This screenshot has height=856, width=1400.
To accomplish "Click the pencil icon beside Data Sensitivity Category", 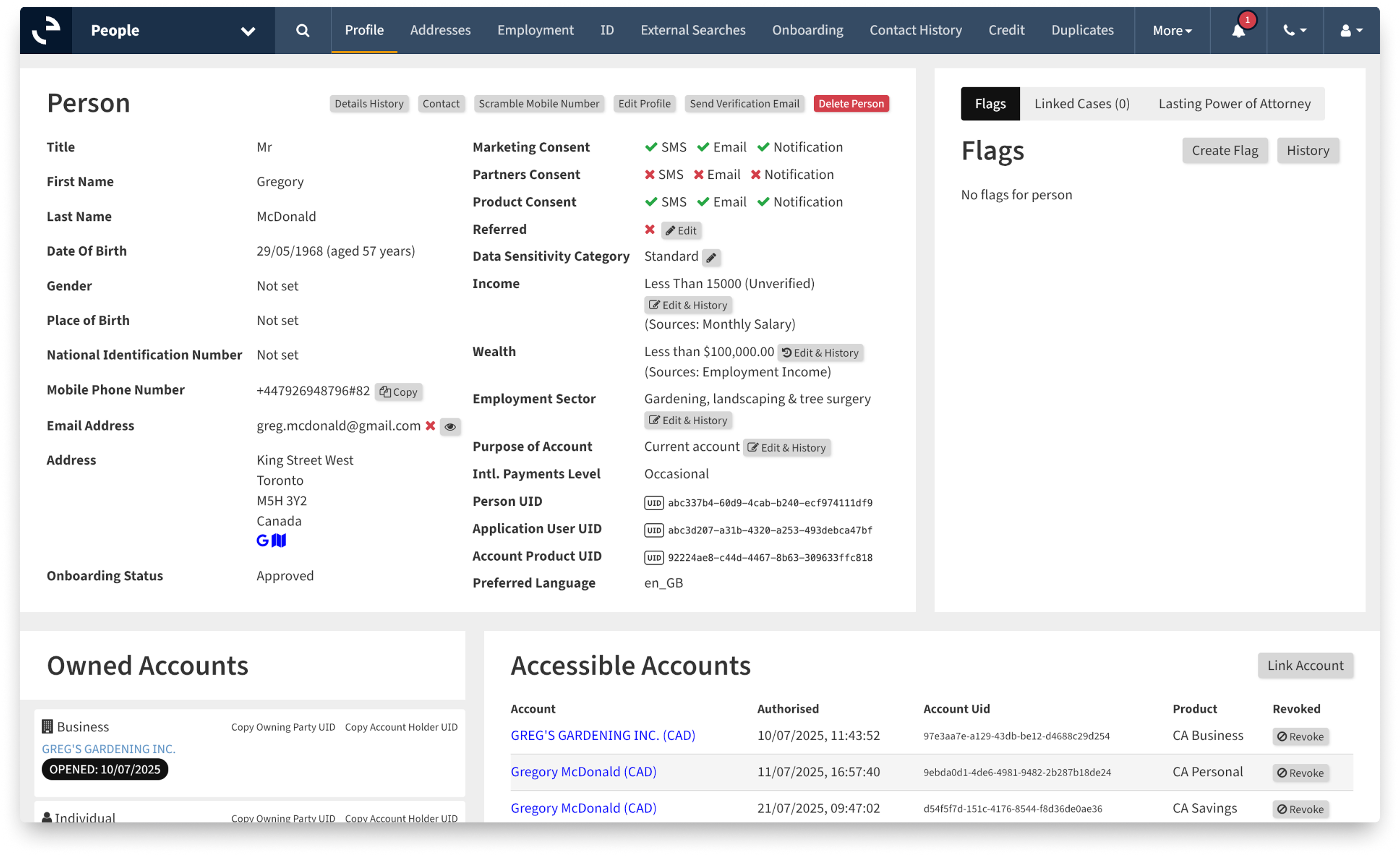I will [711, 257].
